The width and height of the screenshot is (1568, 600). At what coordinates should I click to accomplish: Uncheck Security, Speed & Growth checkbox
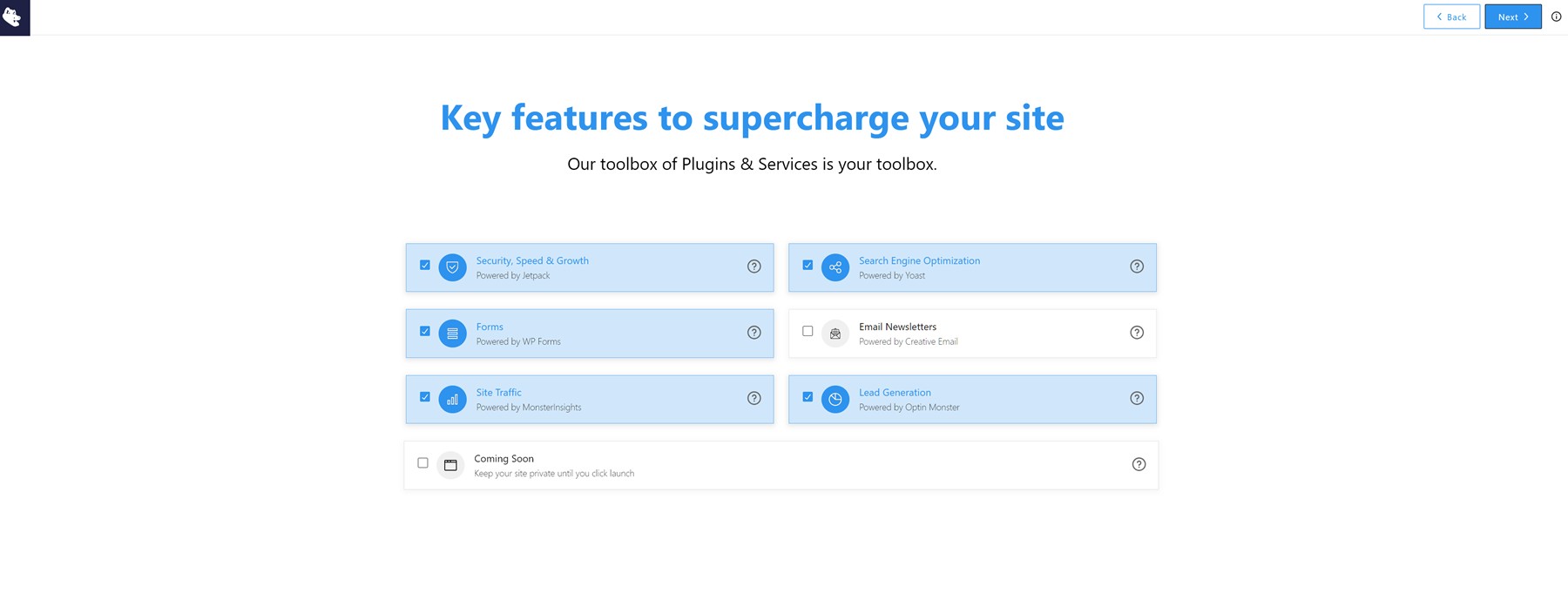click(425, 265)
